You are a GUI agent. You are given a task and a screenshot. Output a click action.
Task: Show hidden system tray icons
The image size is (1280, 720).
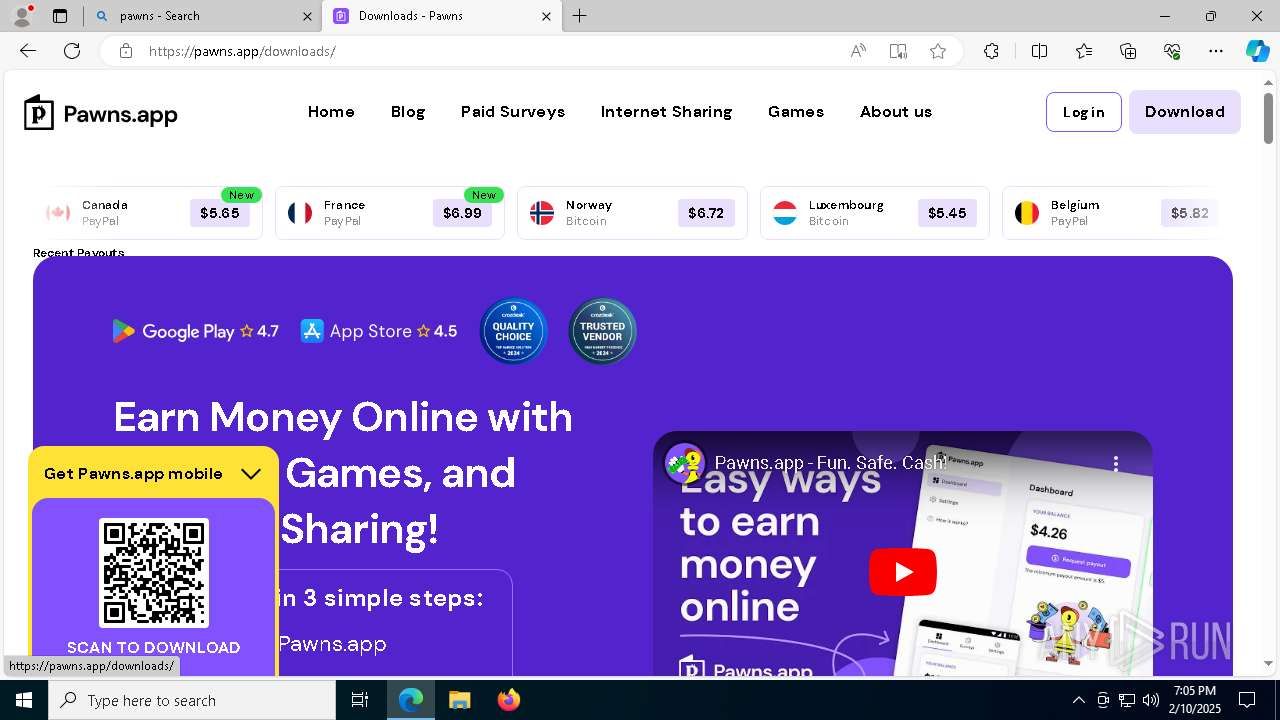(1078, 700)
